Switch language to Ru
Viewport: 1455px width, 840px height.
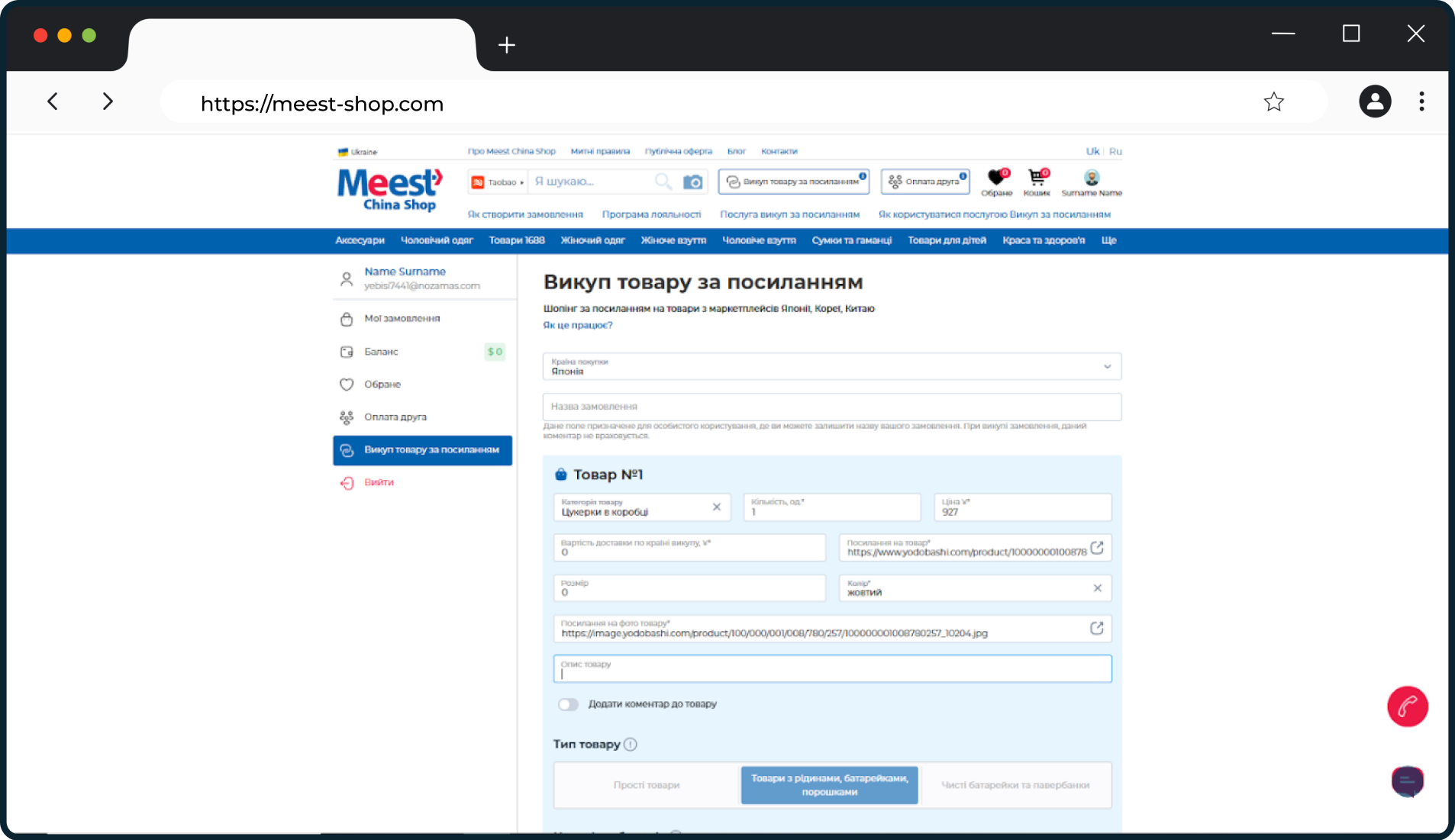1115,151
